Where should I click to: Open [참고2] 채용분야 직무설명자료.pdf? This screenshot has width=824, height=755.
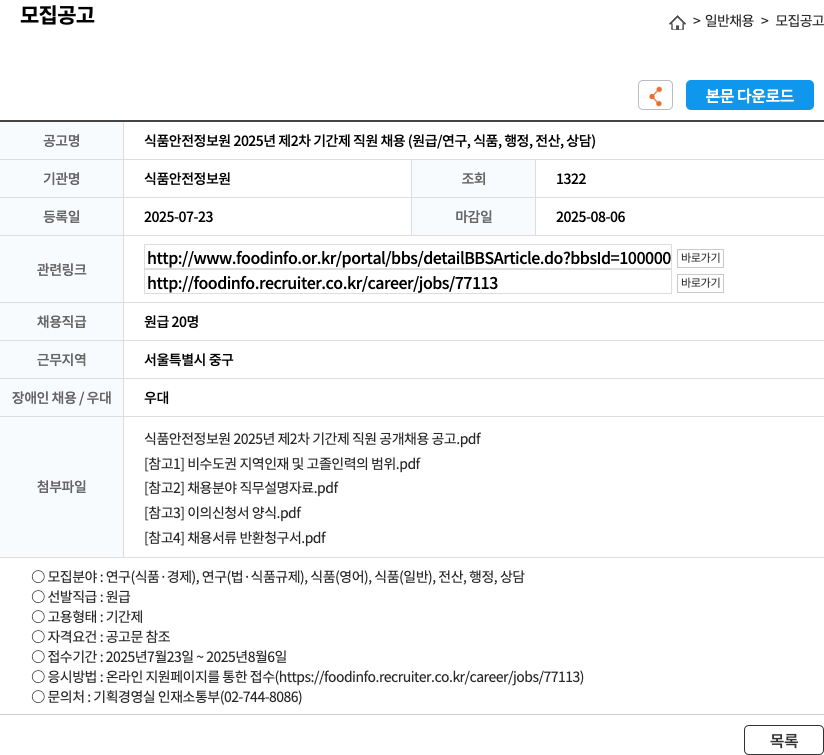[x=241, y=488]
